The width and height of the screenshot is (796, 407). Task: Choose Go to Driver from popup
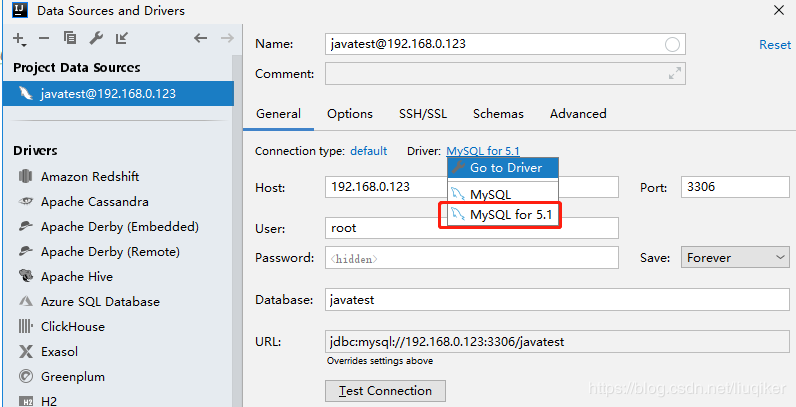pos(503,168)
